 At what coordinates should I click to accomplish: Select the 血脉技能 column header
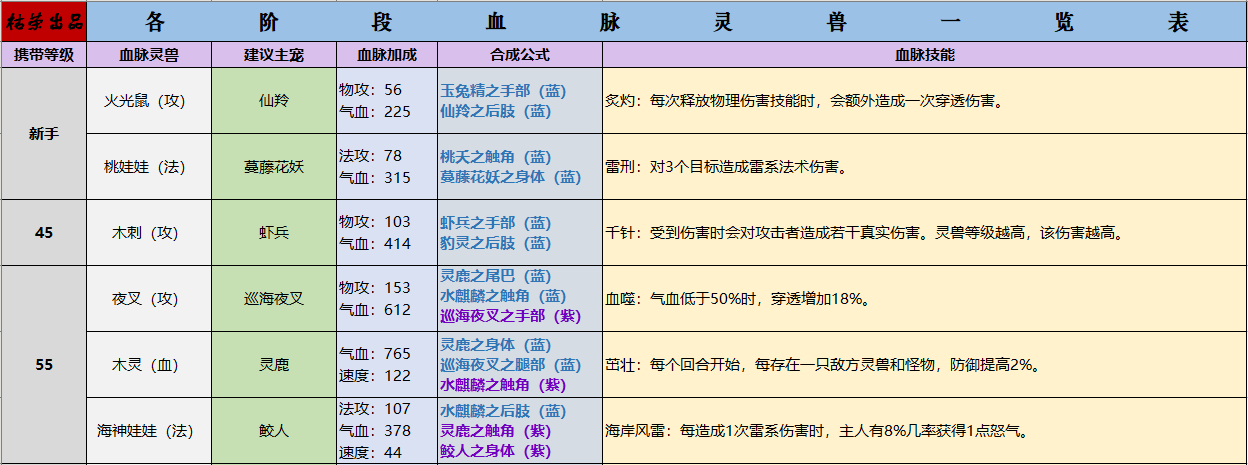coord(924,55)
